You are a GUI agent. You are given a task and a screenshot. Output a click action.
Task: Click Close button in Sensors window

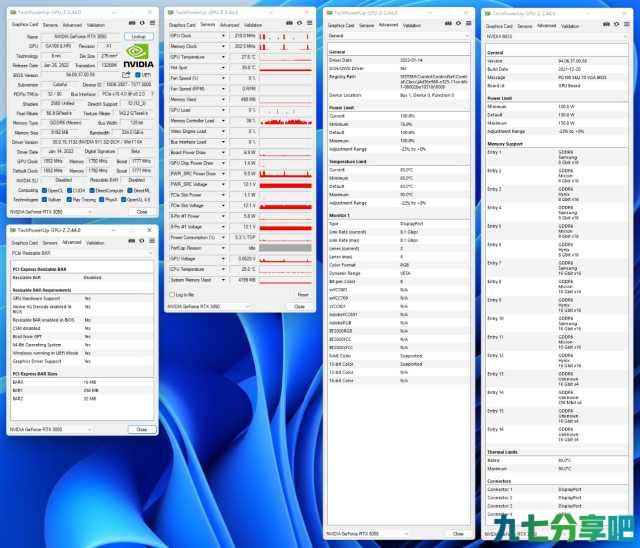click(x=300, y=306)
